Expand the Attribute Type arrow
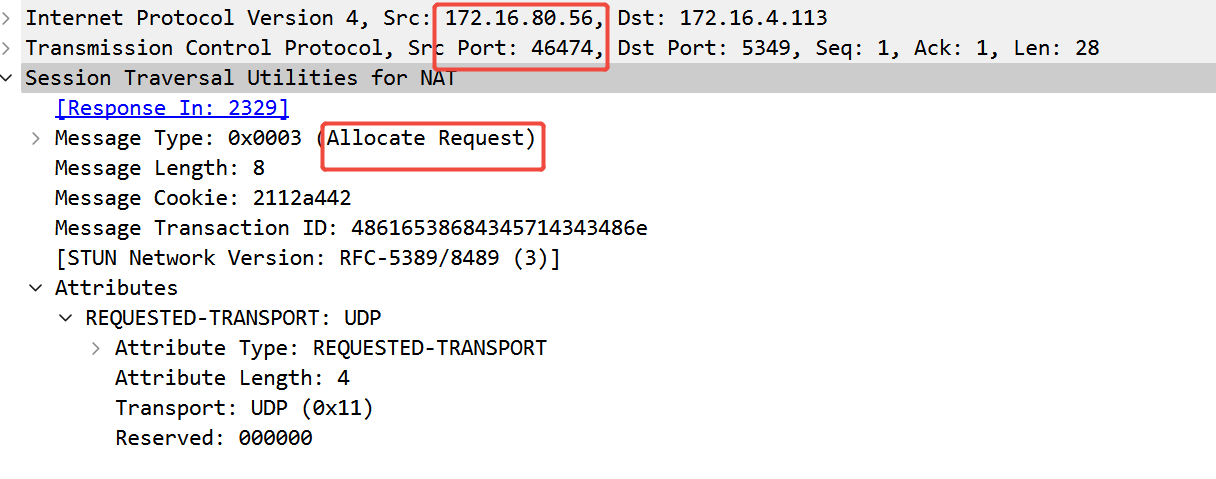 [97, 348]
